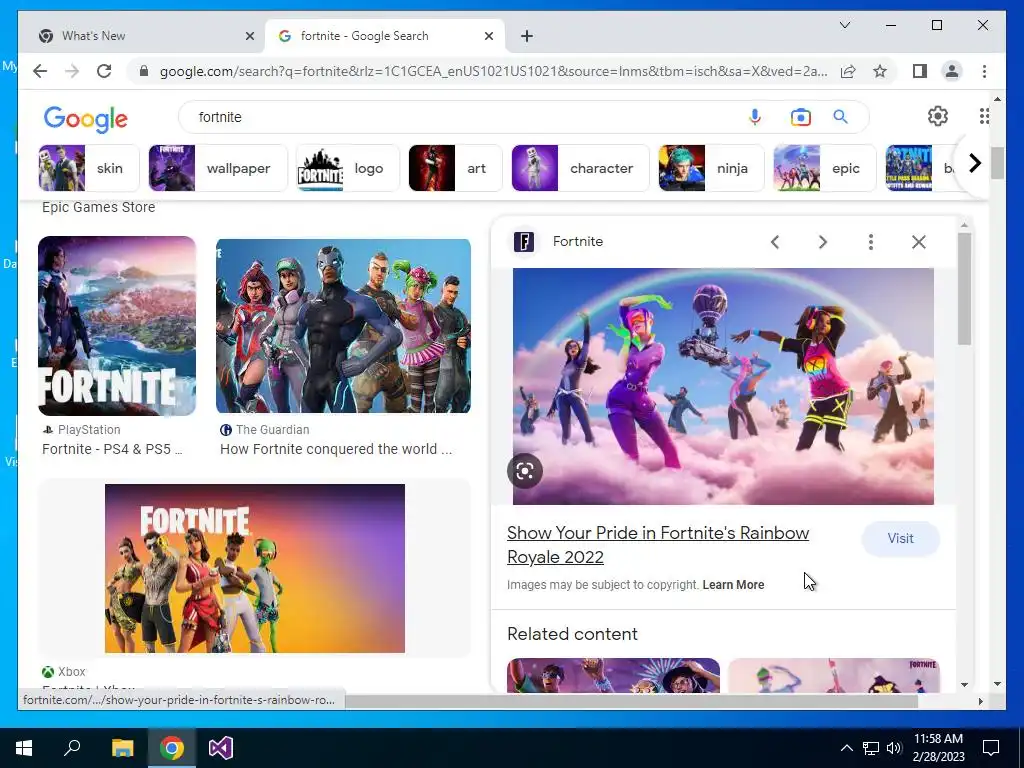Start voice search with microphone icon
Screen dimensions: 1024x768
click(x=754, y=117)
